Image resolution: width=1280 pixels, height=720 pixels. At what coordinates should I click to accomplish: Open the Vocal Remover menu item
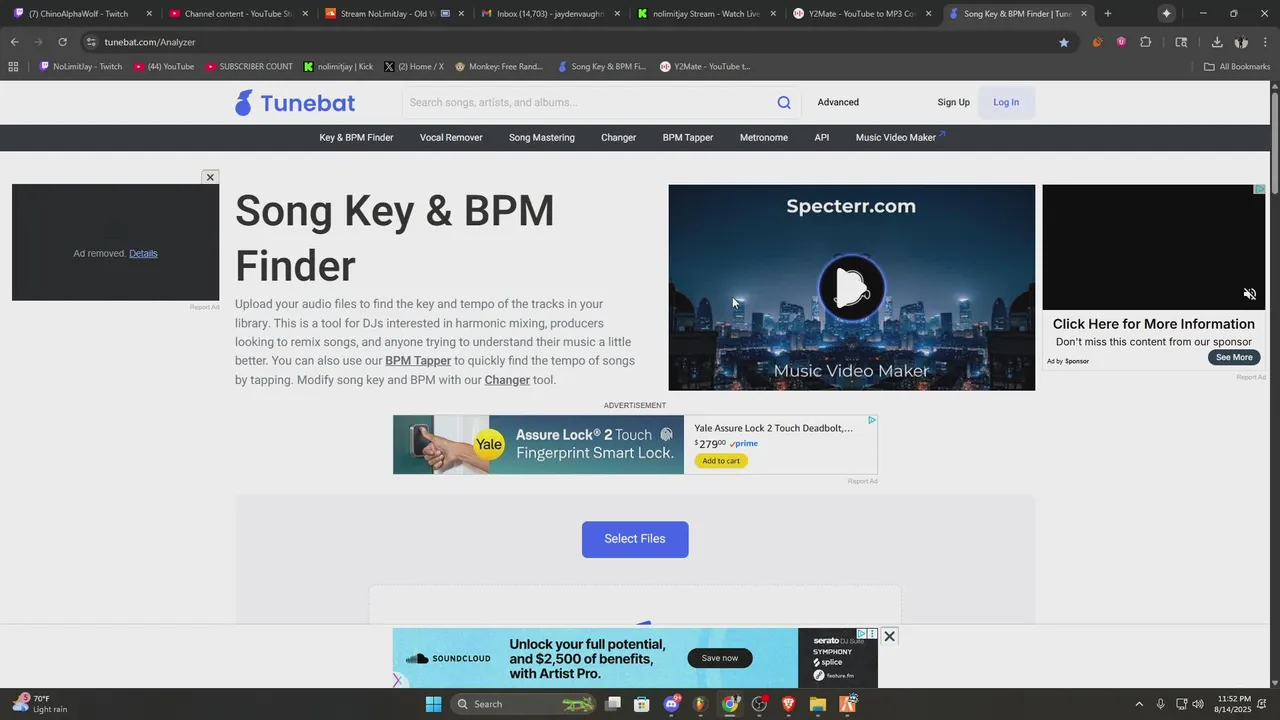(x=451, y=138)
